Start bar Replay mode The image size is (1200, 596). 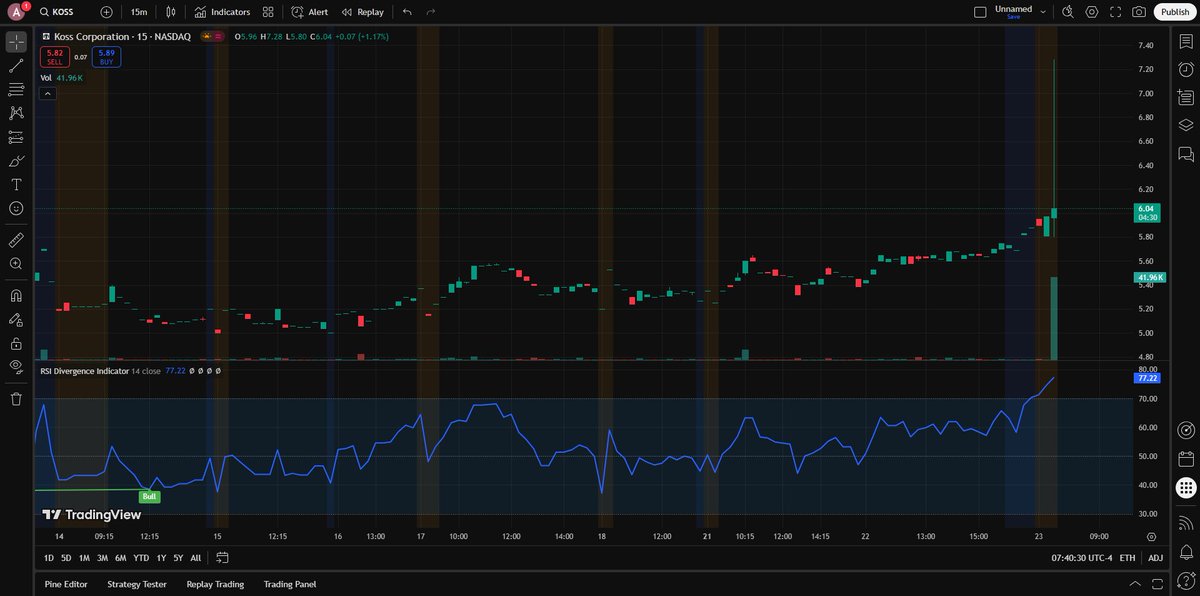coord(362,12)
